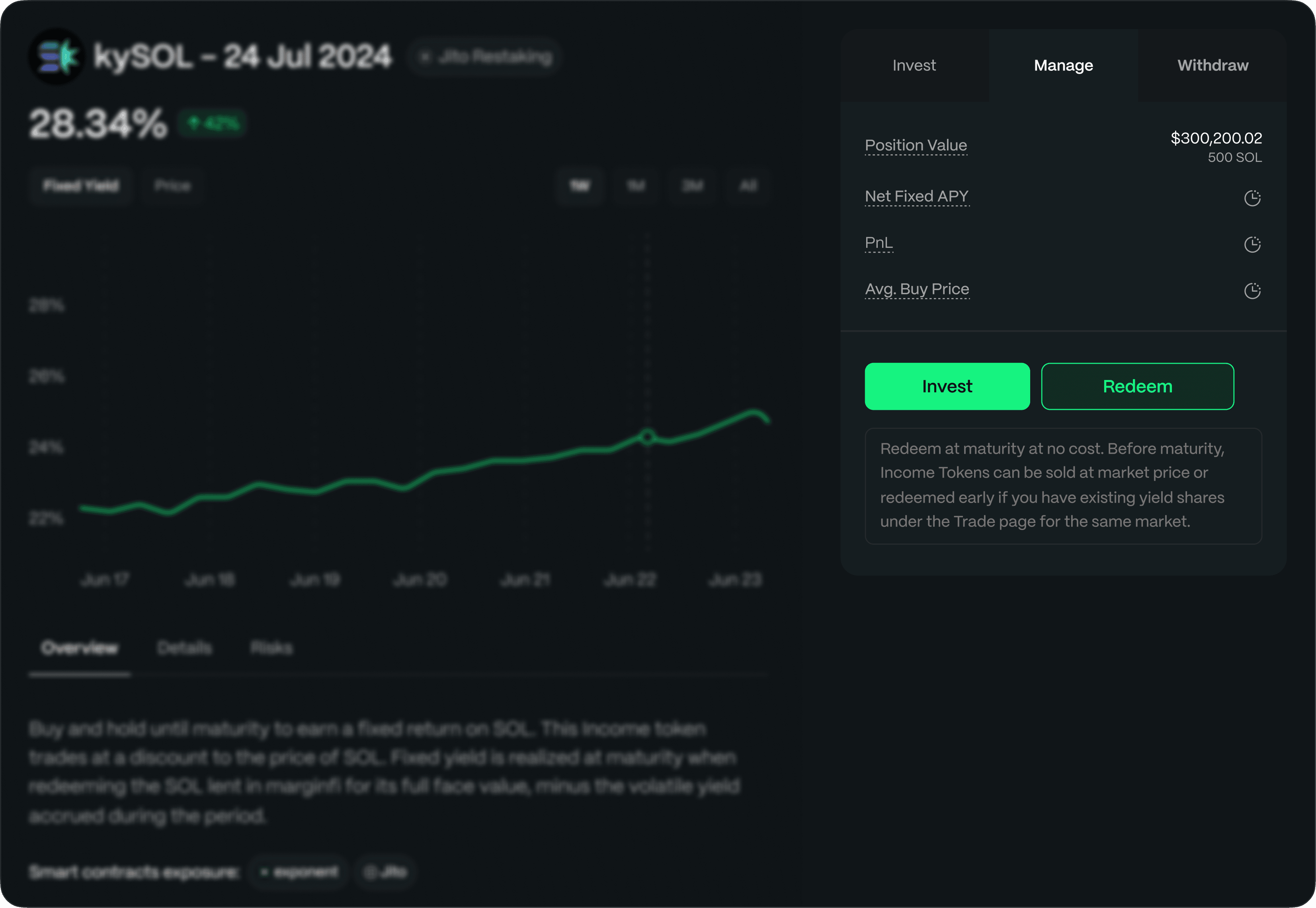Click the exponent smart contract chip
Image resolution: width=1316 pixels, height=908 pixels.
coord(299,871)
